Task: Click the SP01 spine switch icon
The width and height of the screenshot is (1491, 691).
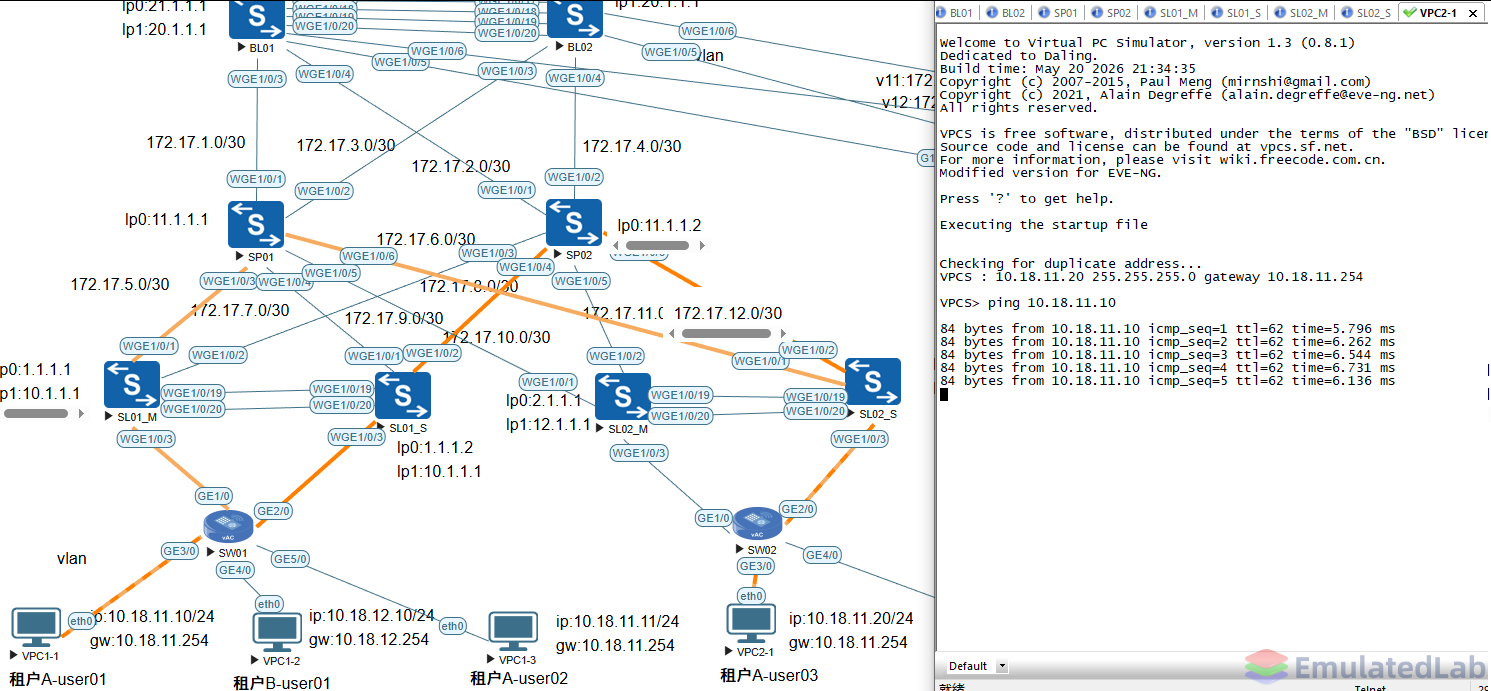Action: (x=256, y=225)
